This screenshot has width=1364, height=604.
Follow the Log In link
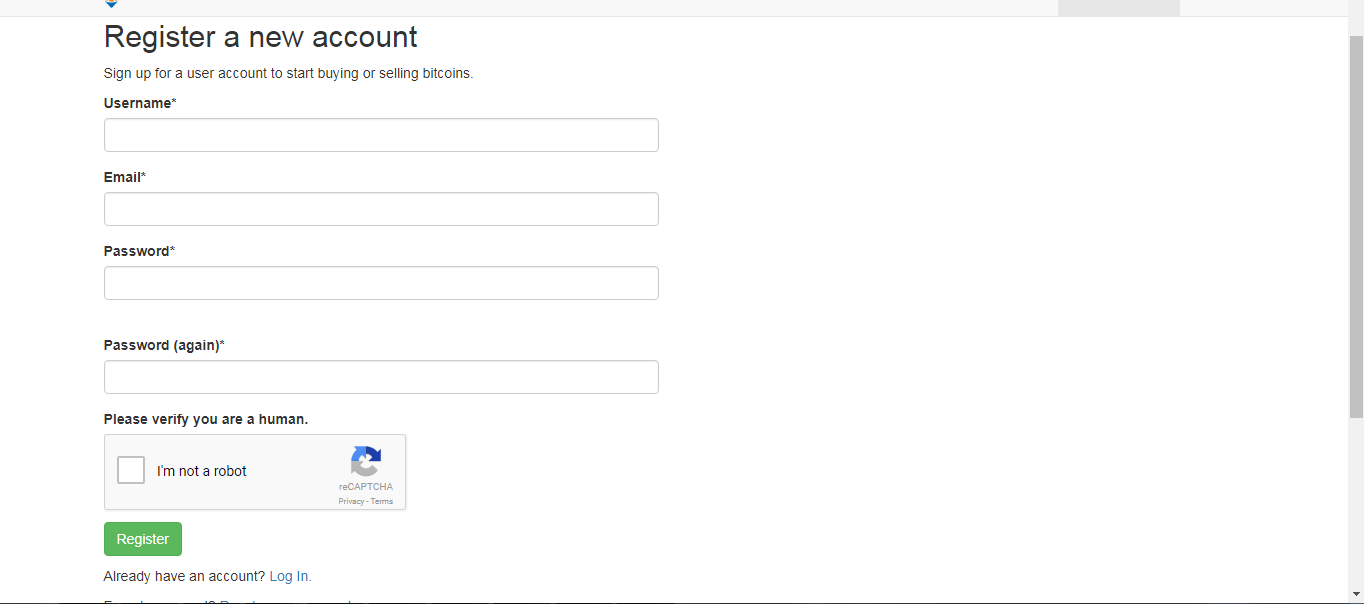(x=290, y=576)
